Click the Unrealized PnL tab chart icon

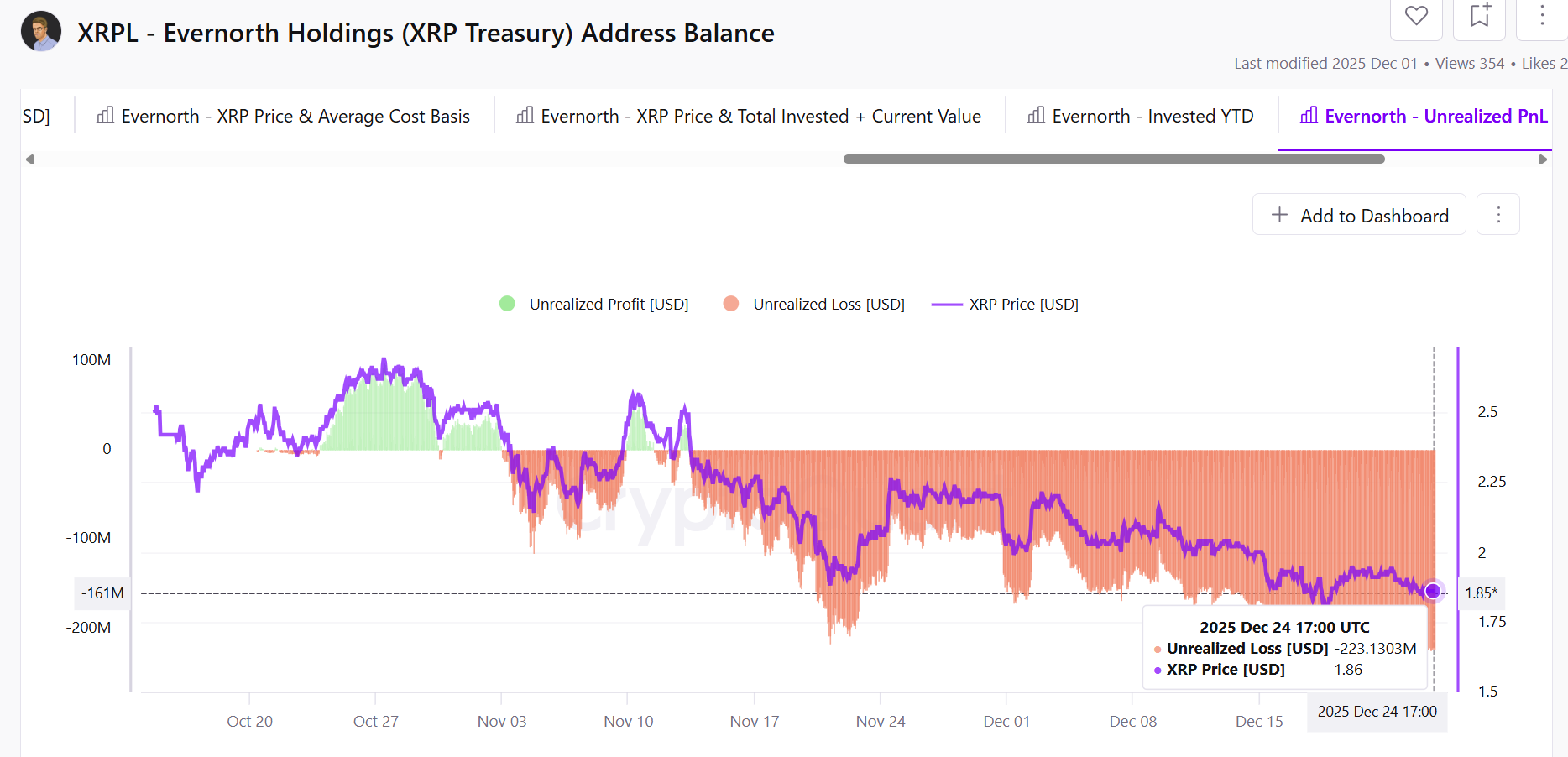click(x=1309, y=116)
